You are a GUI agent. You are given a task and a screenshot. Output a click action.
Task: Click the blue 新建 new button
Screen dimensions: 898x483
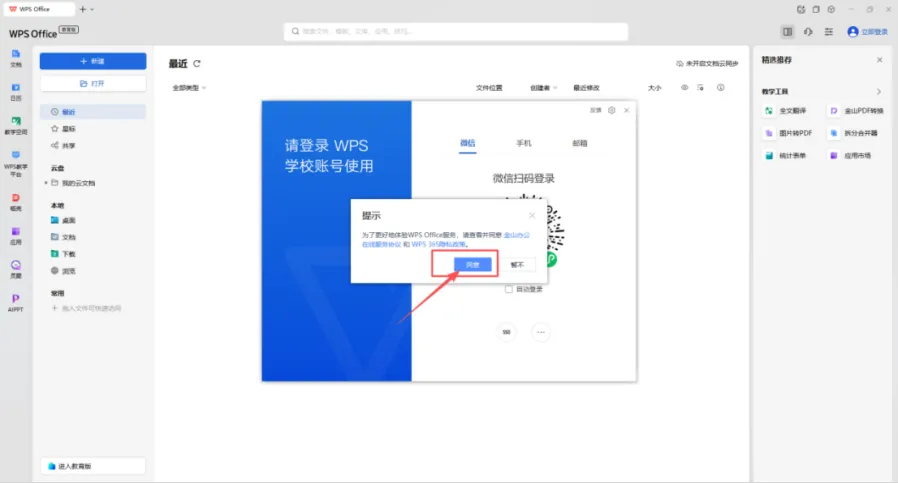[x=93, y=61]
